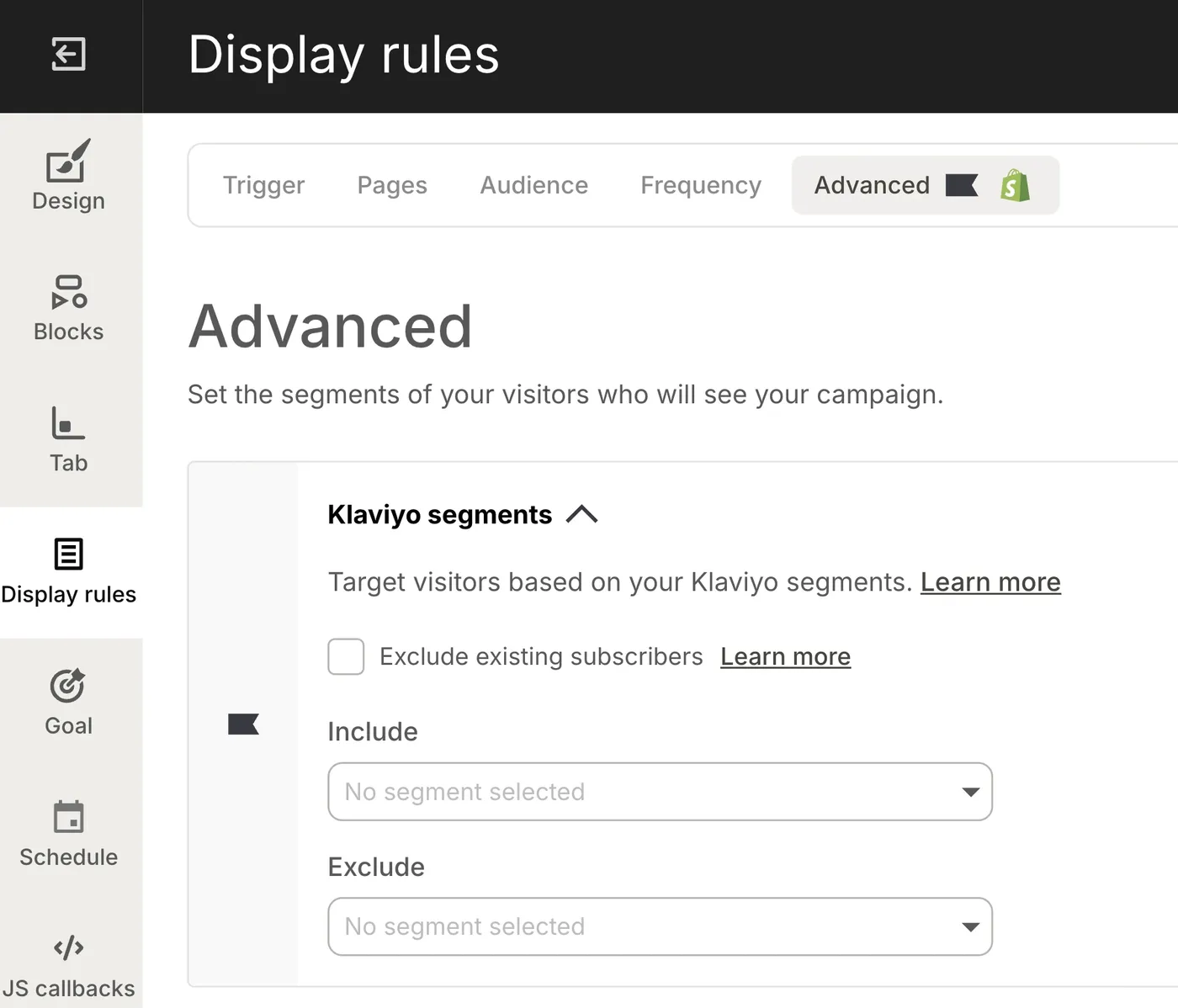The height and width of the screenshot is (1008, 1178).
Task: Open the Exclude segment dropdown
Action: 660,926
